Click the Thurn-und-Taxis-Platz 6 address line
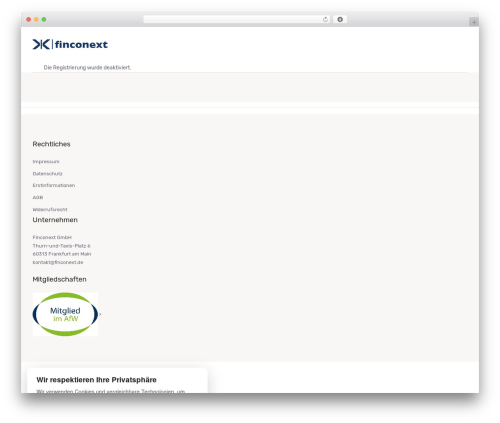Viewport: 500px width, 423px height. pyautogui.click(x=61, y=246)
